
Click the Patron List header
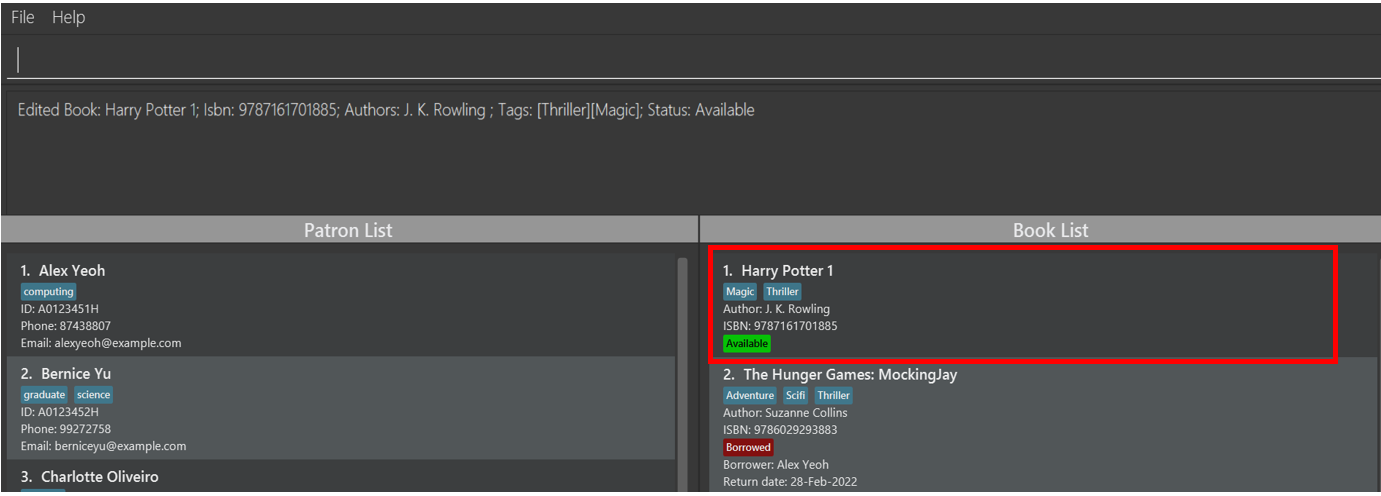(348, 230)
